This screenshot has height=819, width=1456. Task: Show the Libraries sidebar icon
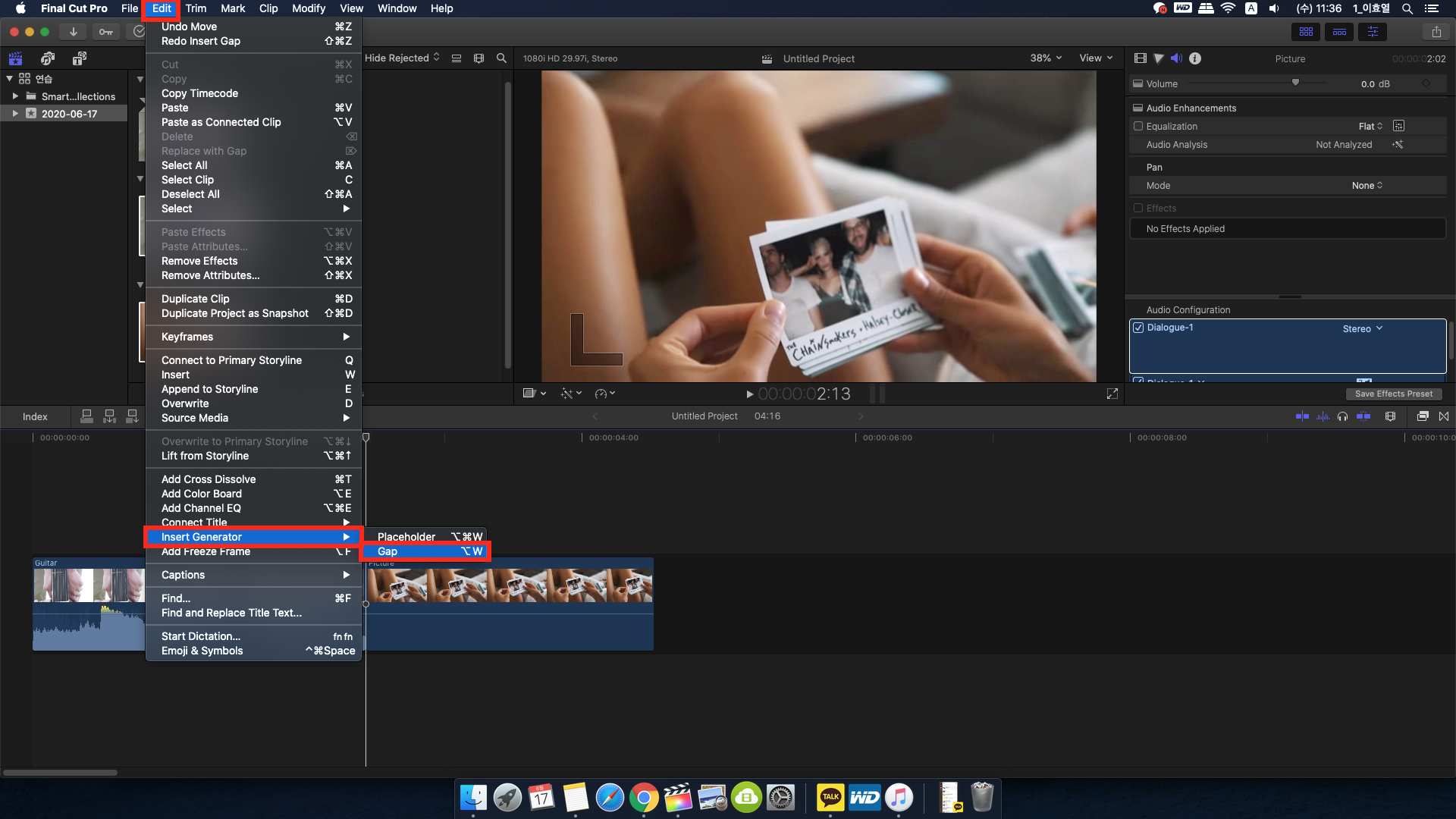pos(15,58)
